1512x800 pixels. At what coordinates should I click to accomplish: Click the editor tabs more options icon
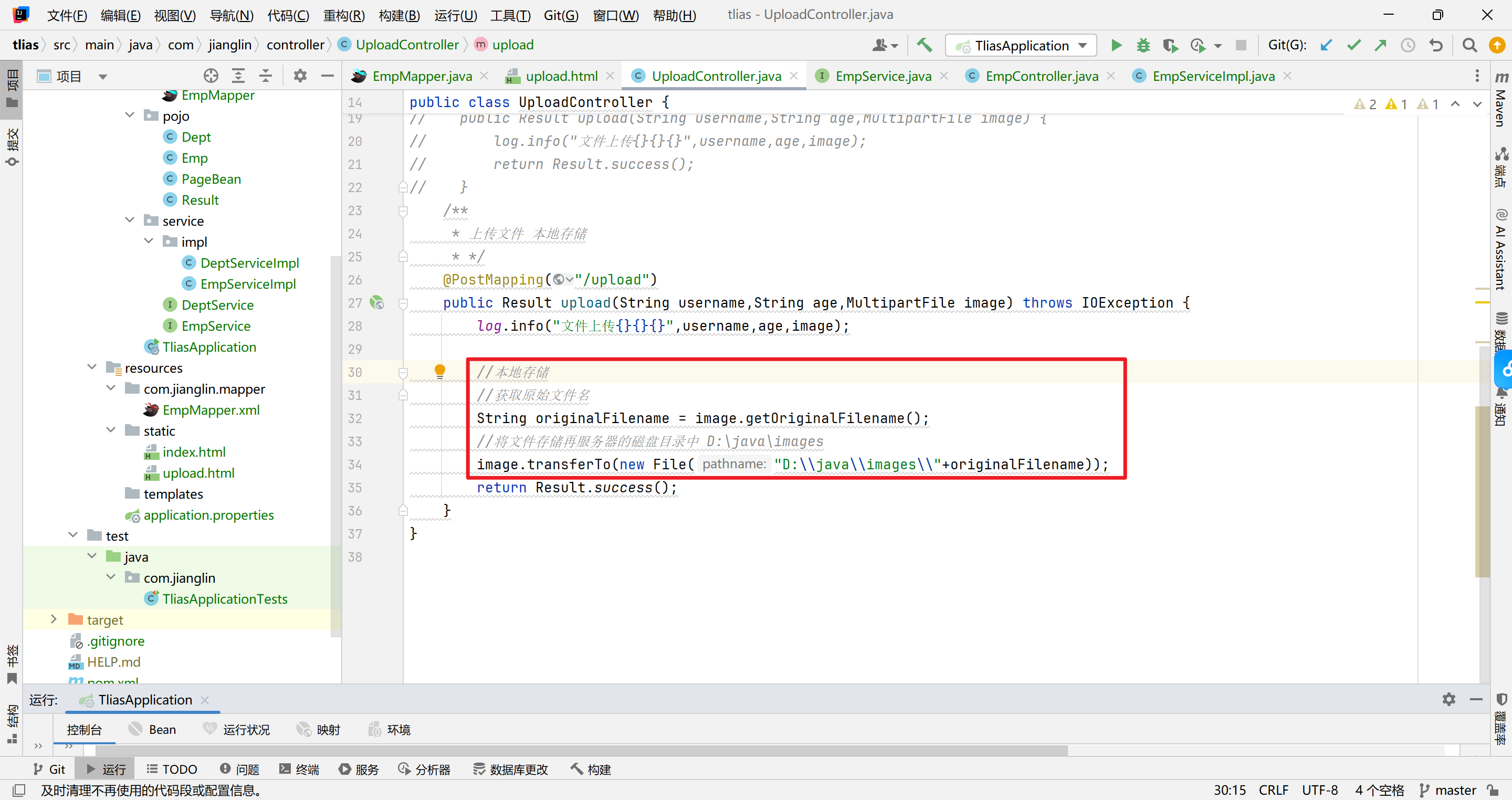click(x=1477, y=76)
